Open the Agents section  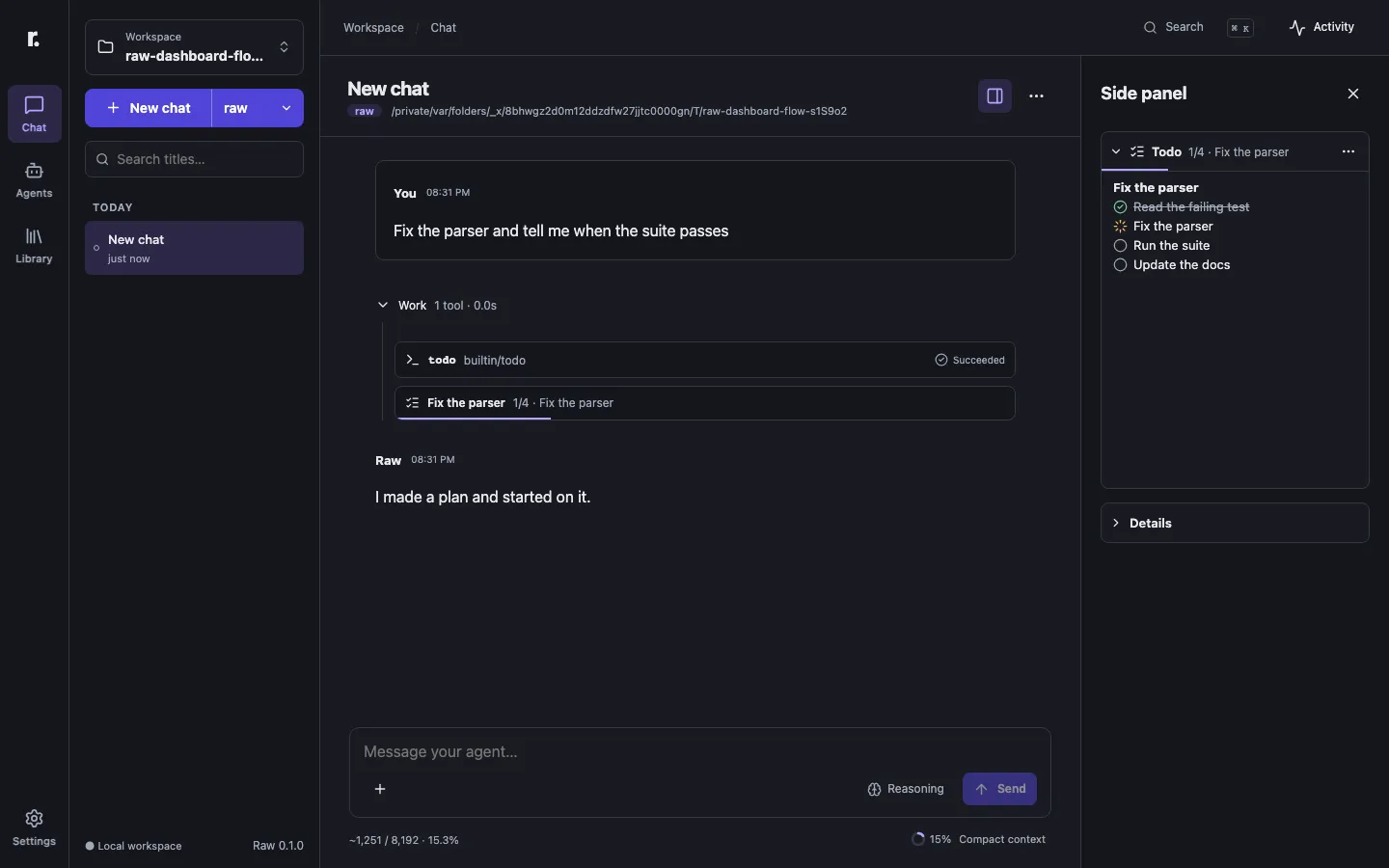35,180
